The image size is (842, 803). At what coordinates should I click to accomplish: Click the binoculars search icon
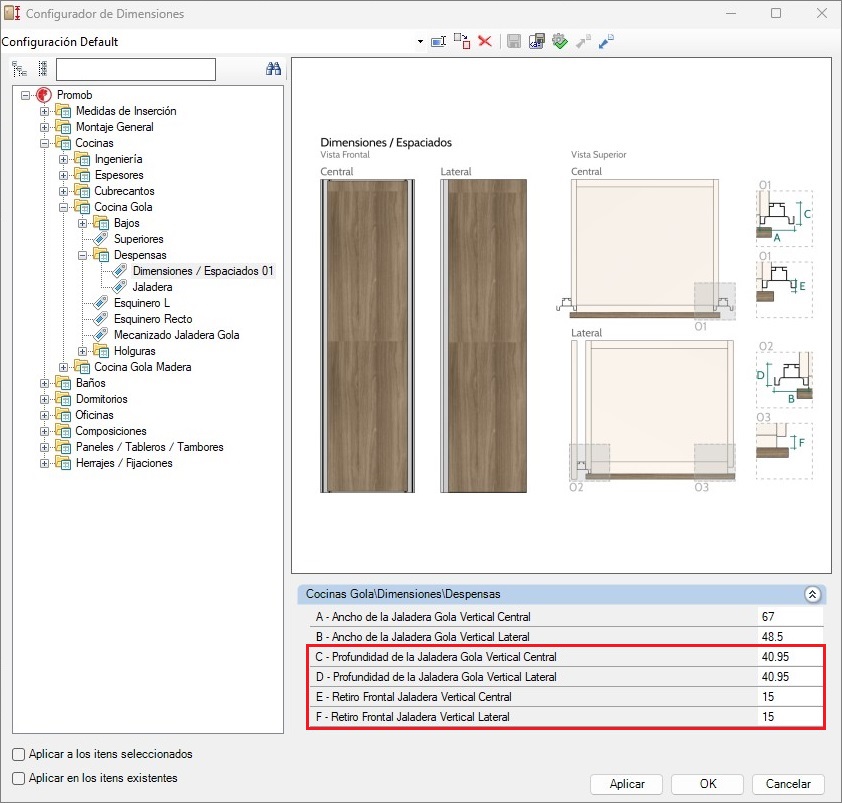click(x=273, y=69)
